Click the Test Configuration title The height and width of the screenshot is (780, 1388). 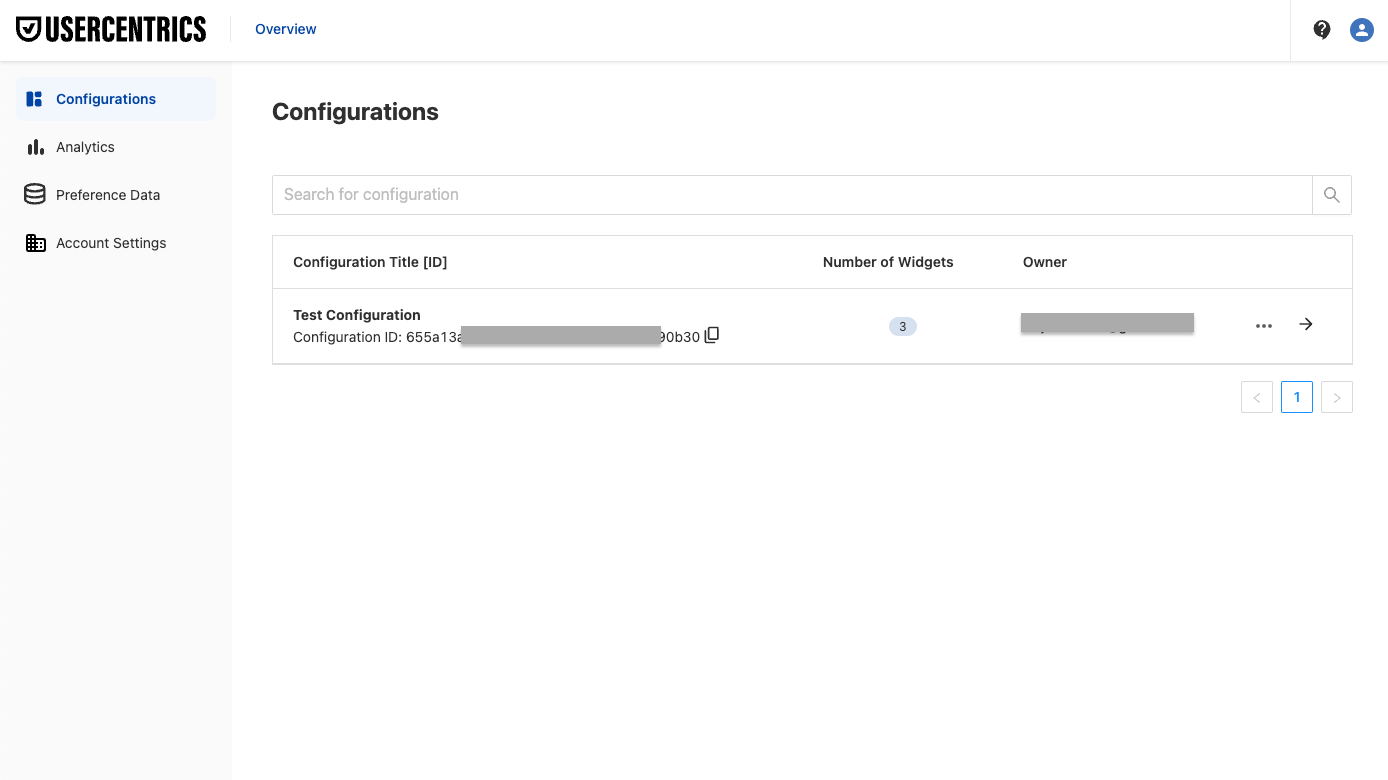point(357,315)
